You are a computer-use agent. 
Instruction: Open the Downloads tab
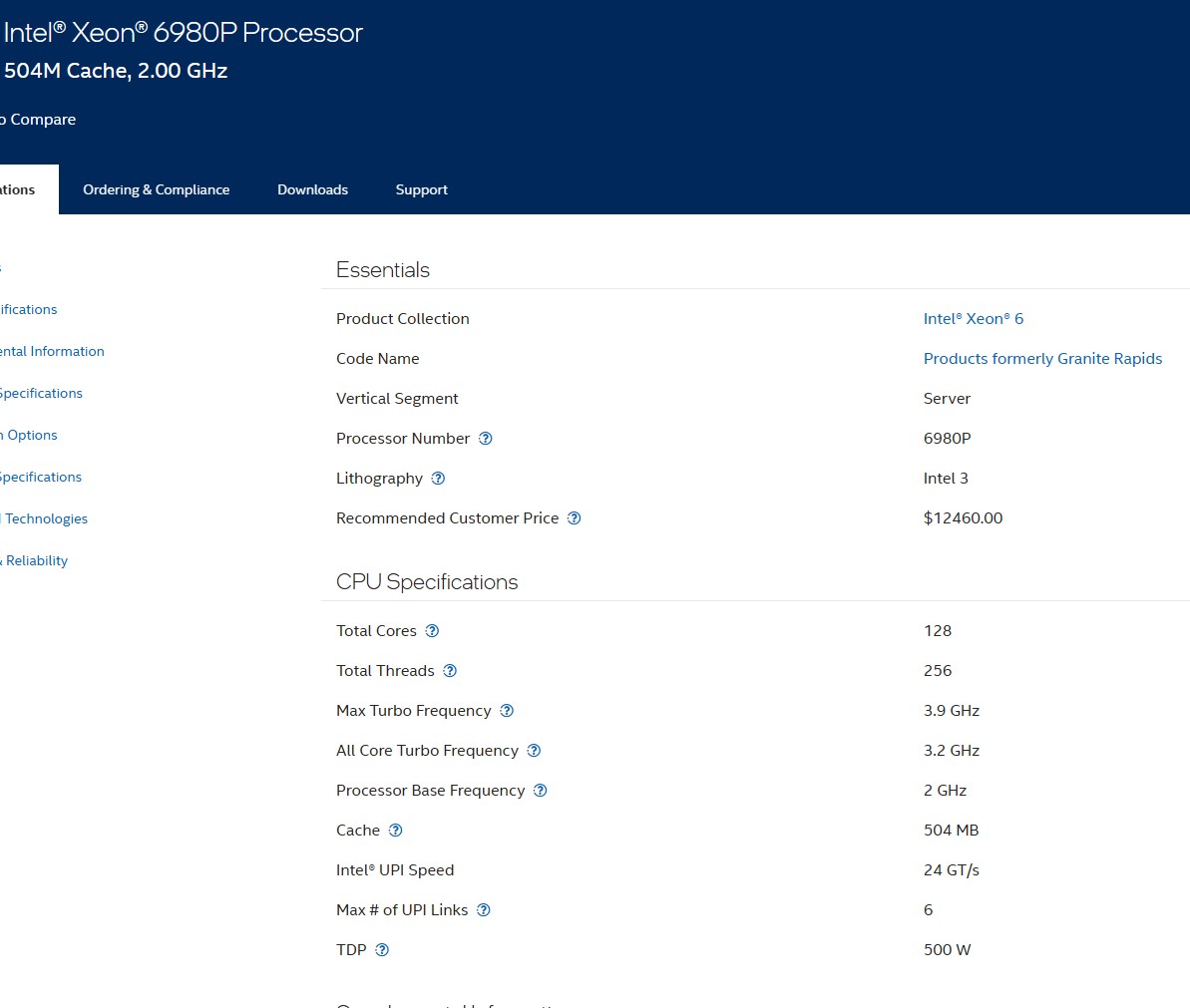point(312,189)
